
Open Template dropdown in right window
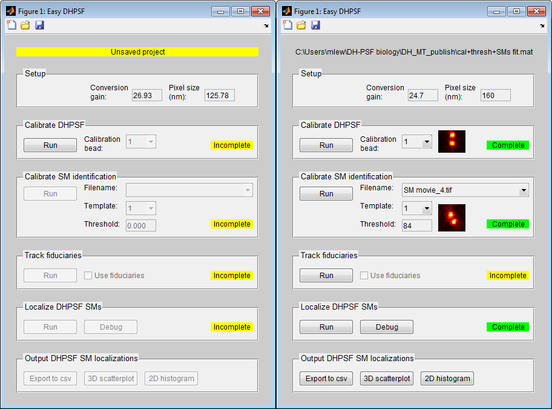417,208
